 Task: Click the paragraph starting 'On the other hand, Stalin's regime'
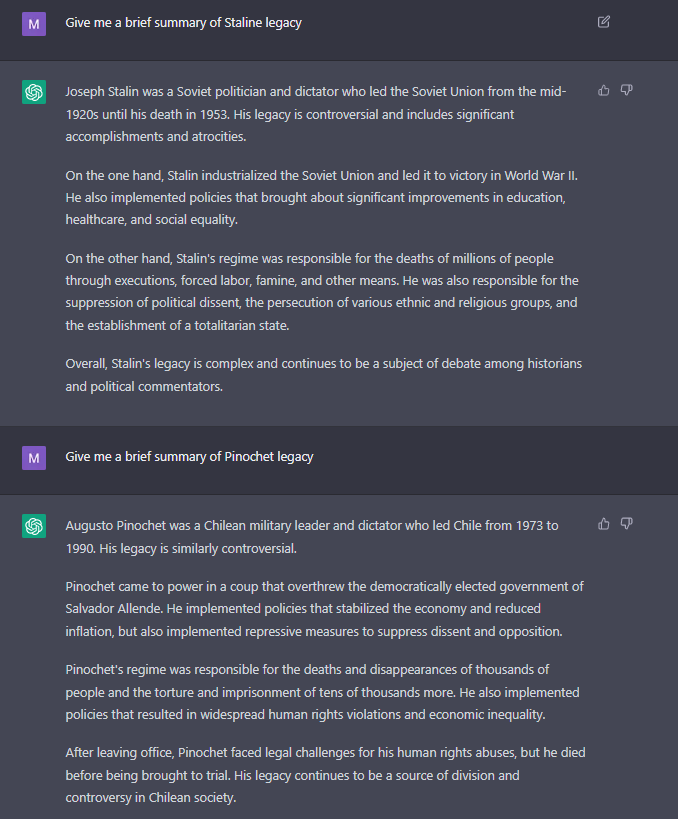322,292
